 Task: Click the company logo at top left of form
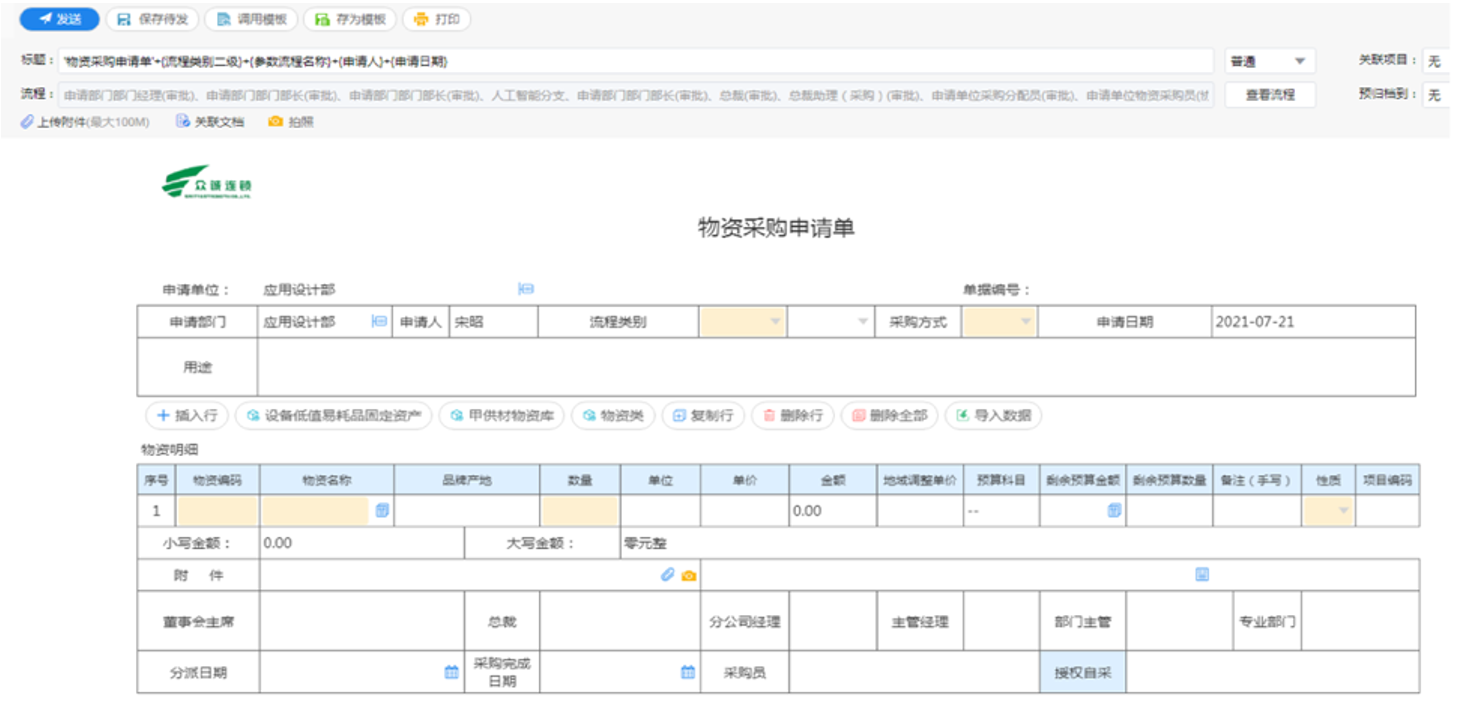pyautogui.click(x=207, y=182)
